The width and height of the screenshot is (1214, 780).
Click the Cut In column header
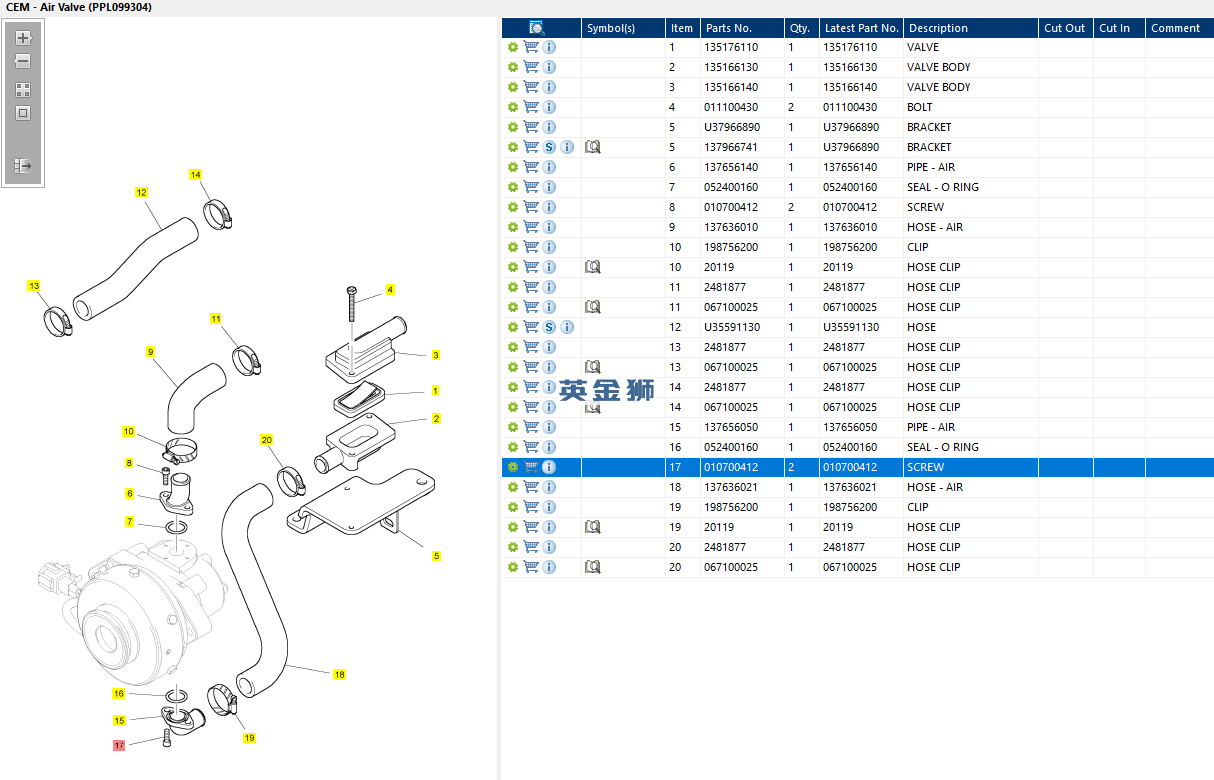pos(1119,28)
